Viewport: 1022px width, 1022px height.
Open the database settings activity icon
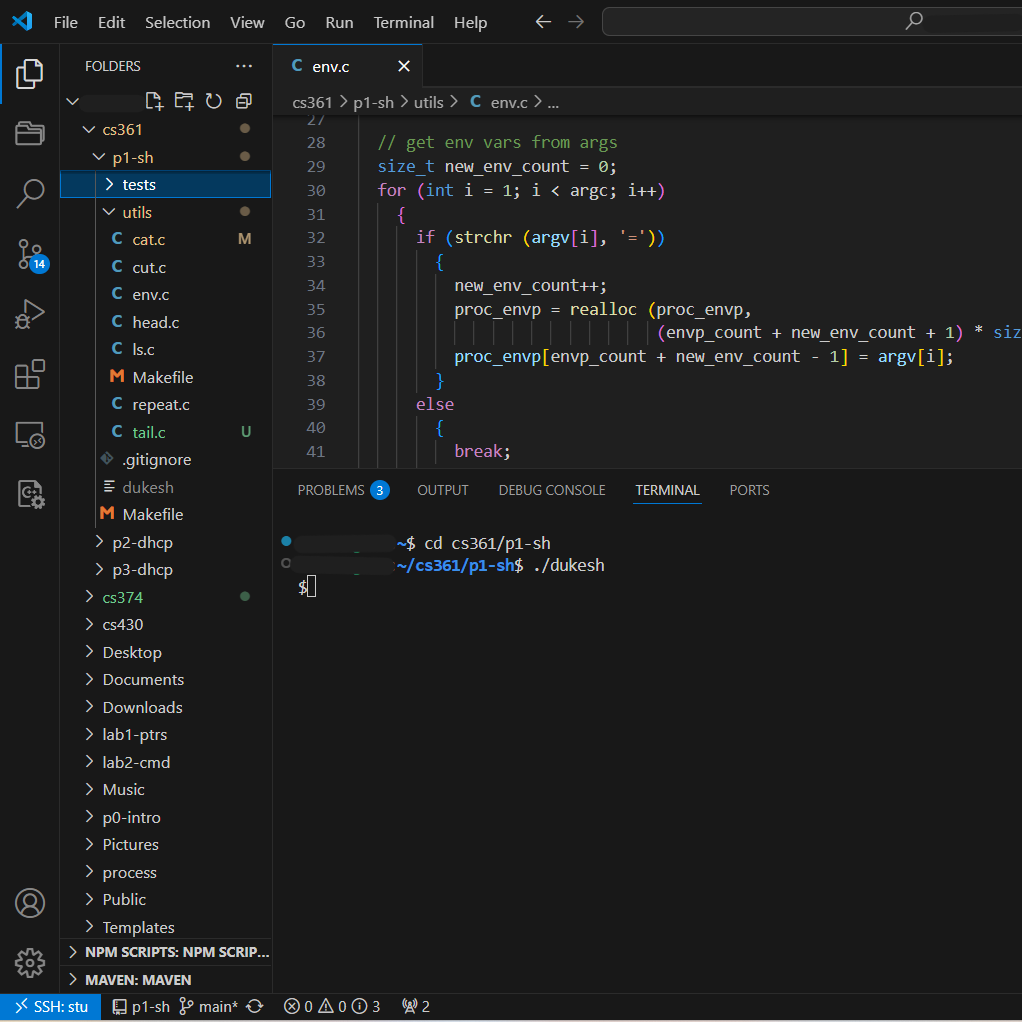[x=29, y=494]
